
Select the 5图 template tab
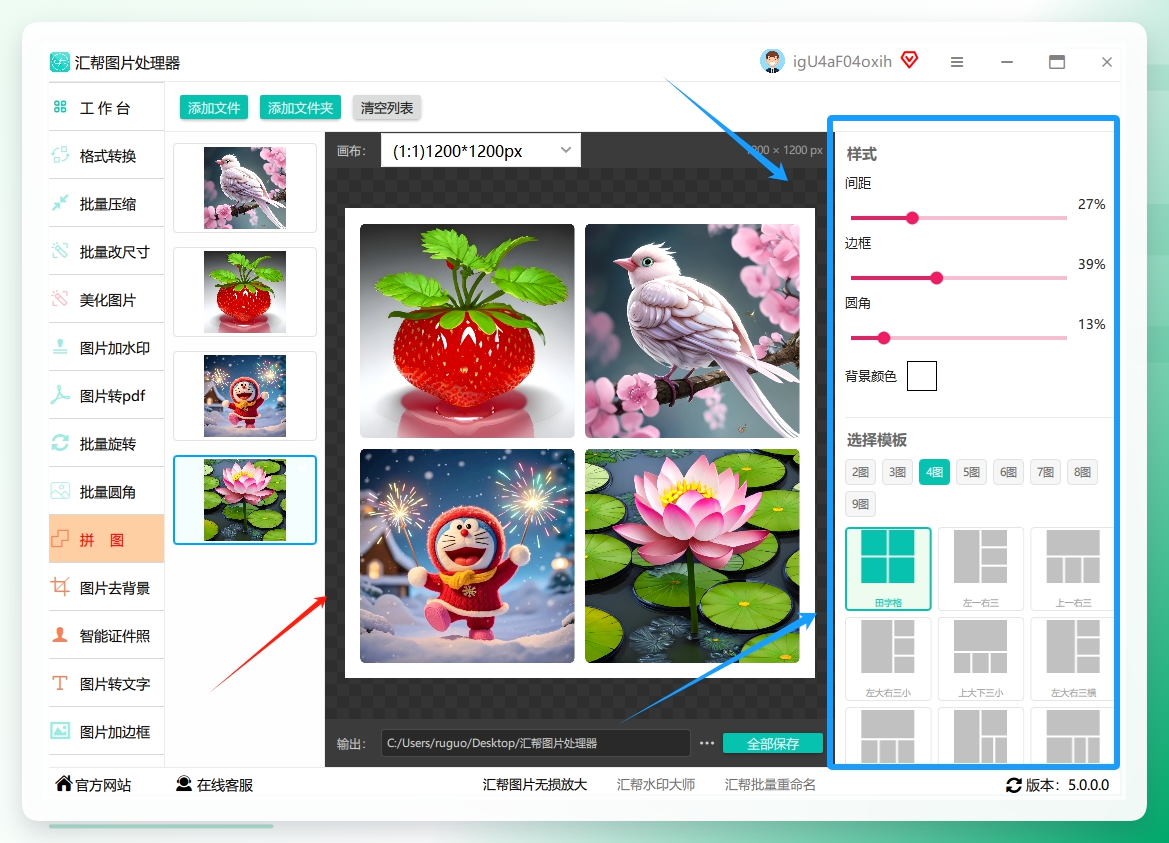point(971,472)
